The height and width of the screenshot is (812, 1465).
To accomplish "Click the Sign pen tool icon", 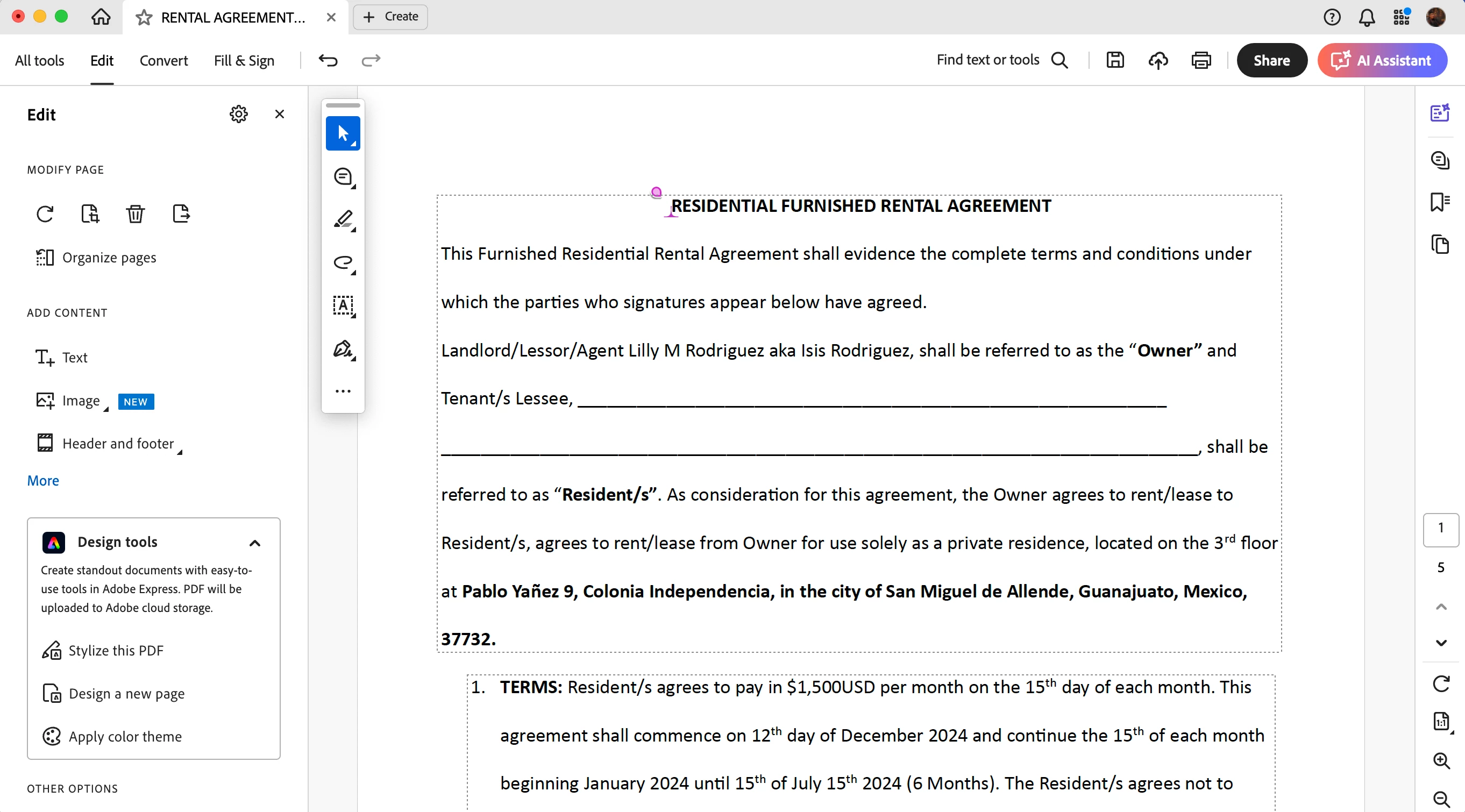I will (x=343, y=348).
